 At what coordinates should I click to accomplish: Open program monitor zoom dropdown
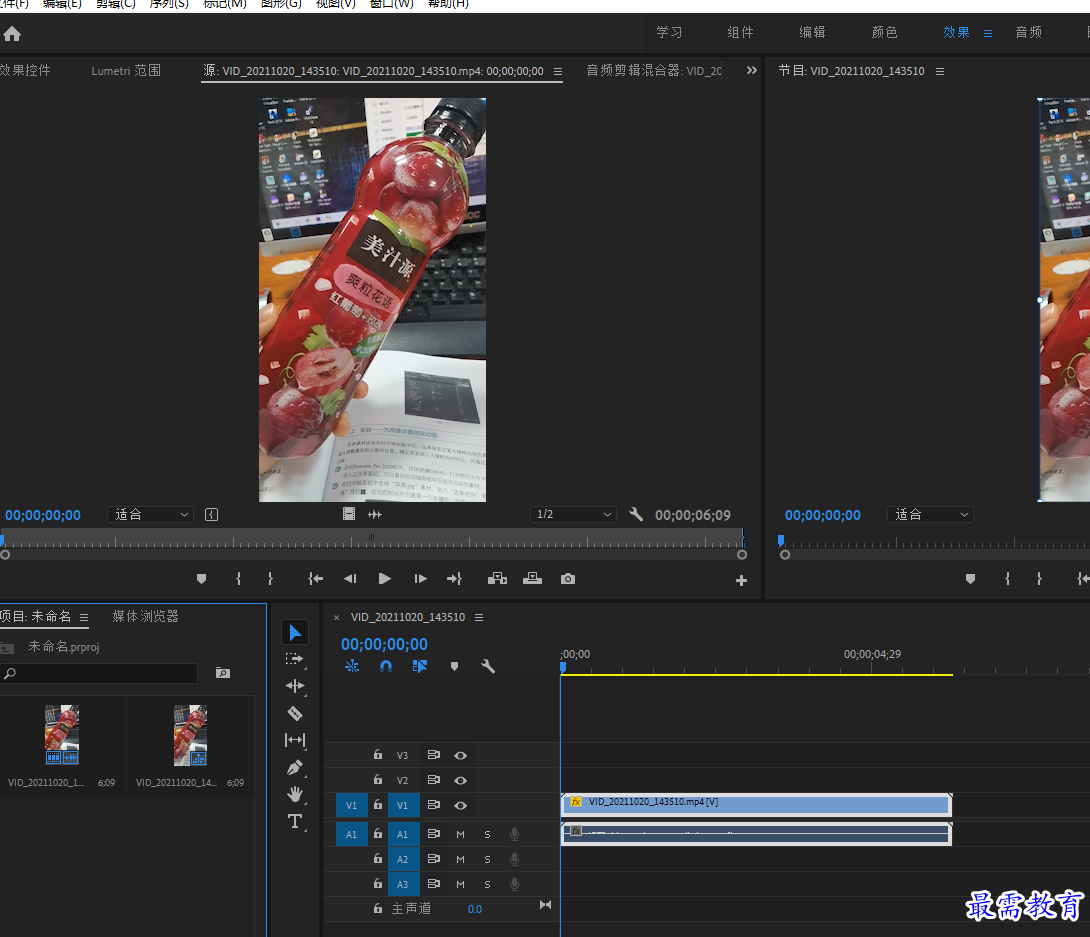(930, 514)
